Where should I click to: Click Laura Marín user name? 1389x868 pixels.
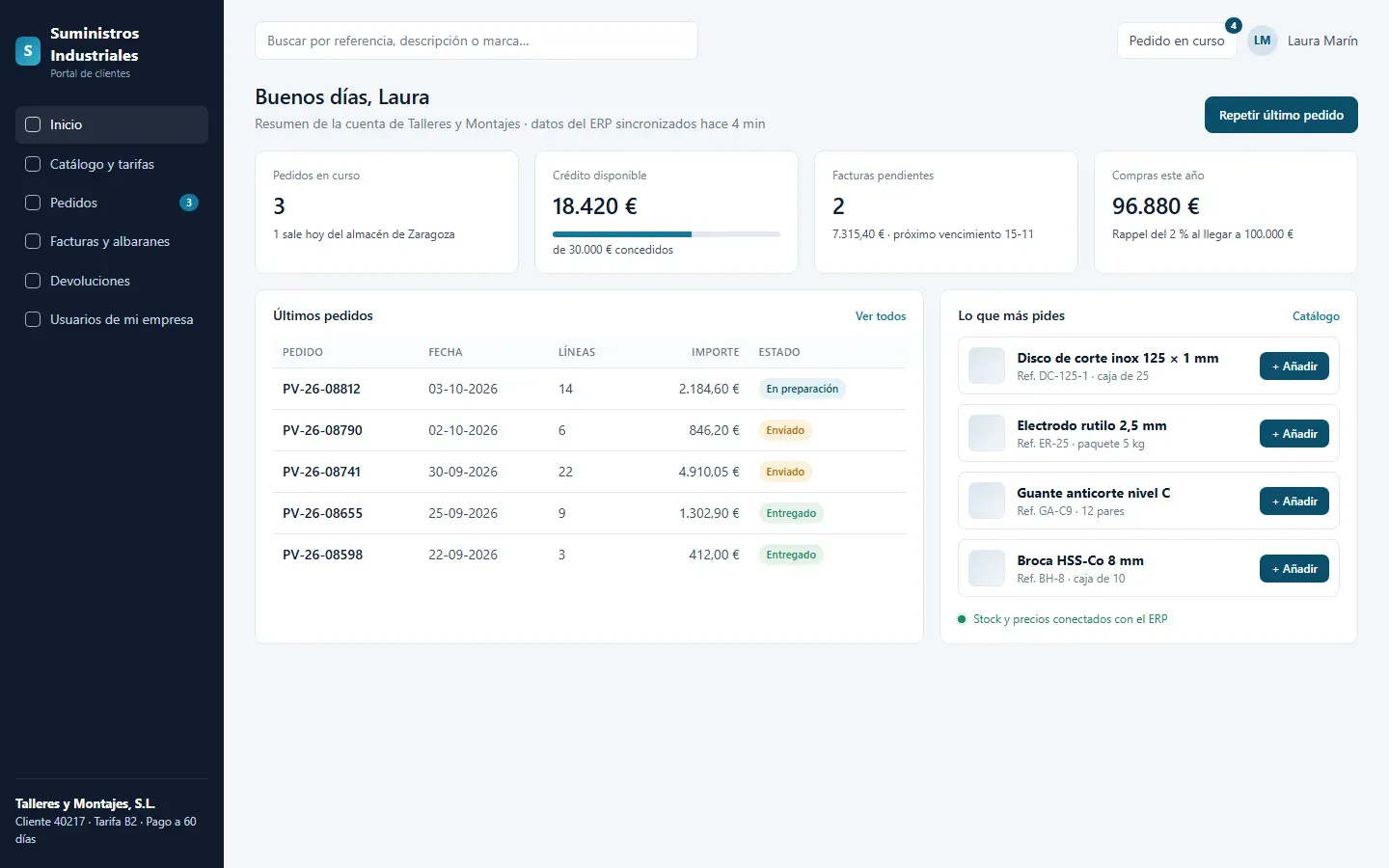[1322, 41]
